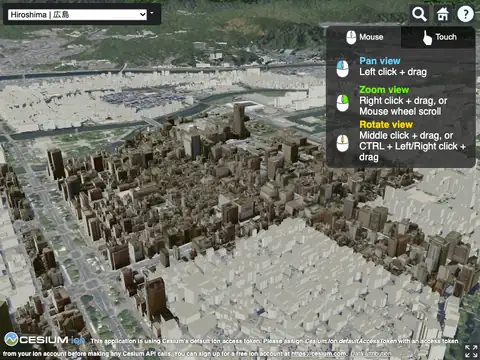Open the cesium.com sign-up link
480x360 pixels.
point(318,354)
